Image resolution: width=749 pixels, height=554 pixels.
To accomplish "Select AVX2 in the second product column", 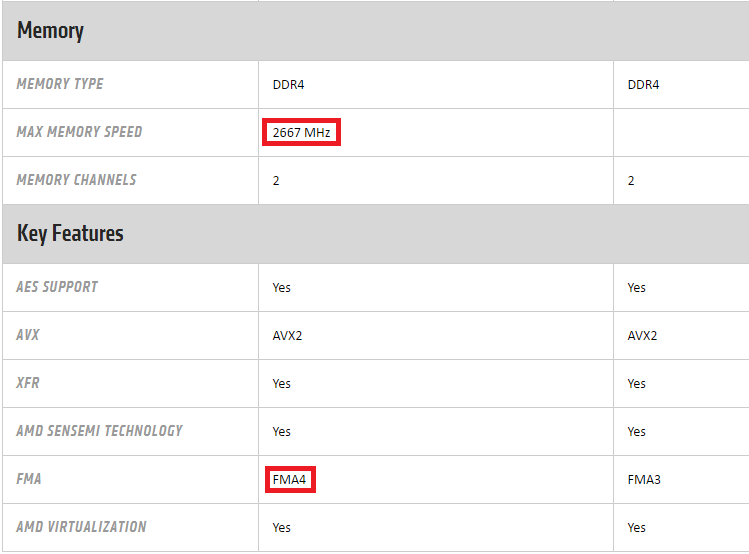I will pyautogui.click(x=642, y=335).
